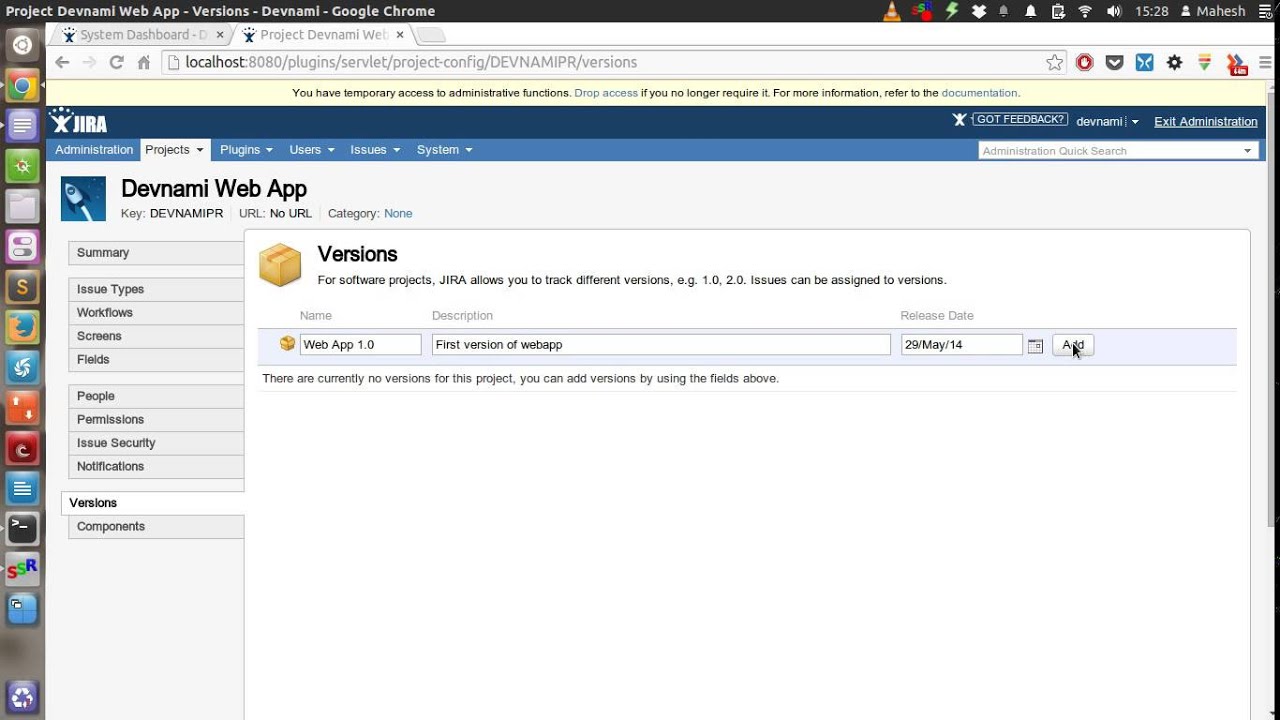Select Screens in the sidebar
This screenshot has width=1280, height=720.
[156, 337]
